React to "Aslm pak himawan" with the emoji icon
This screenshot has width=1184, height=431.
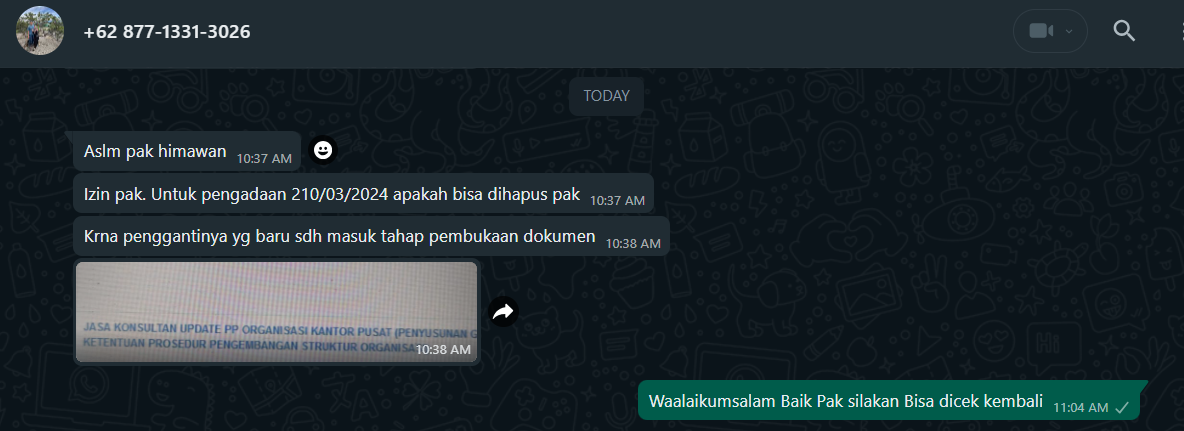[x=323, y=150]
